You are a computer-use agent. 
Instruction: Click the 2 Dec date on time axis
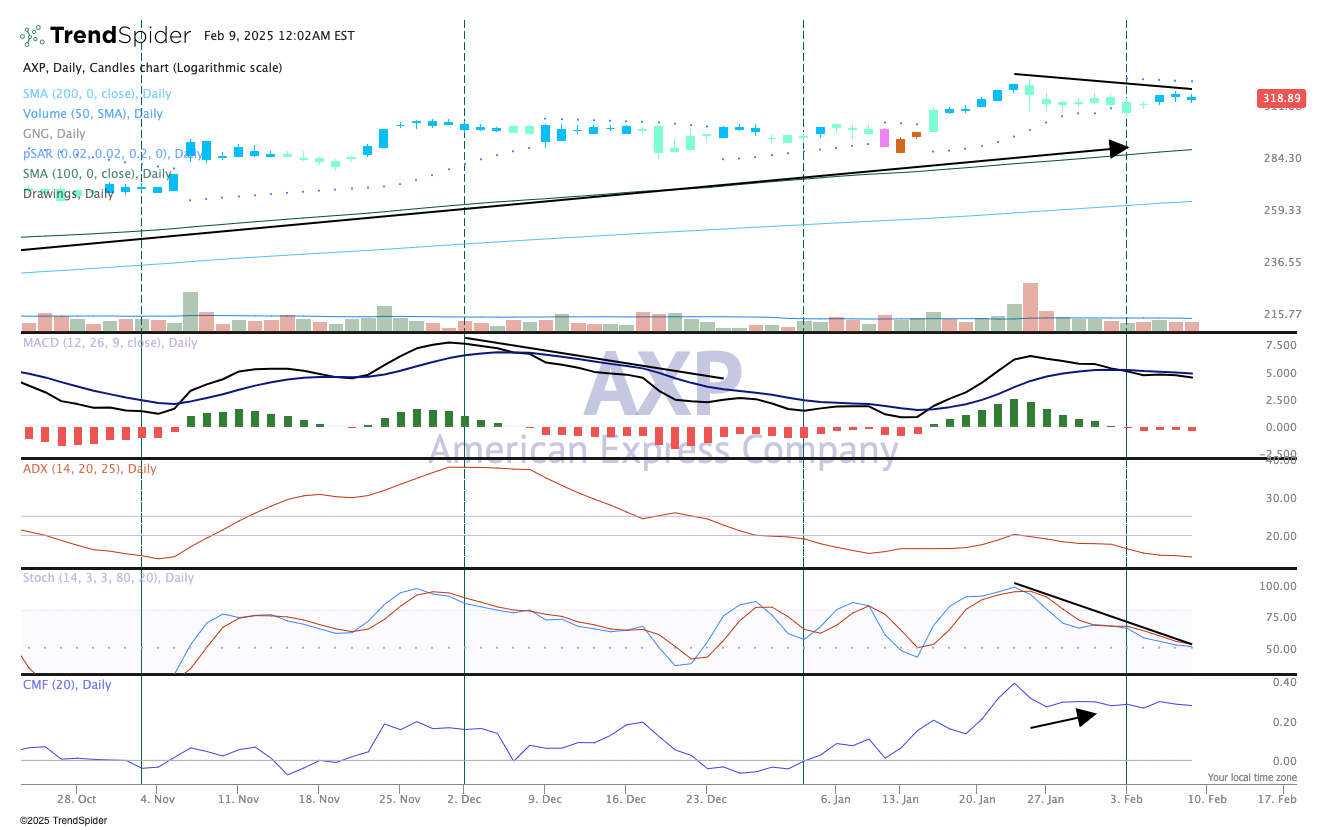(x=464, y=799)
